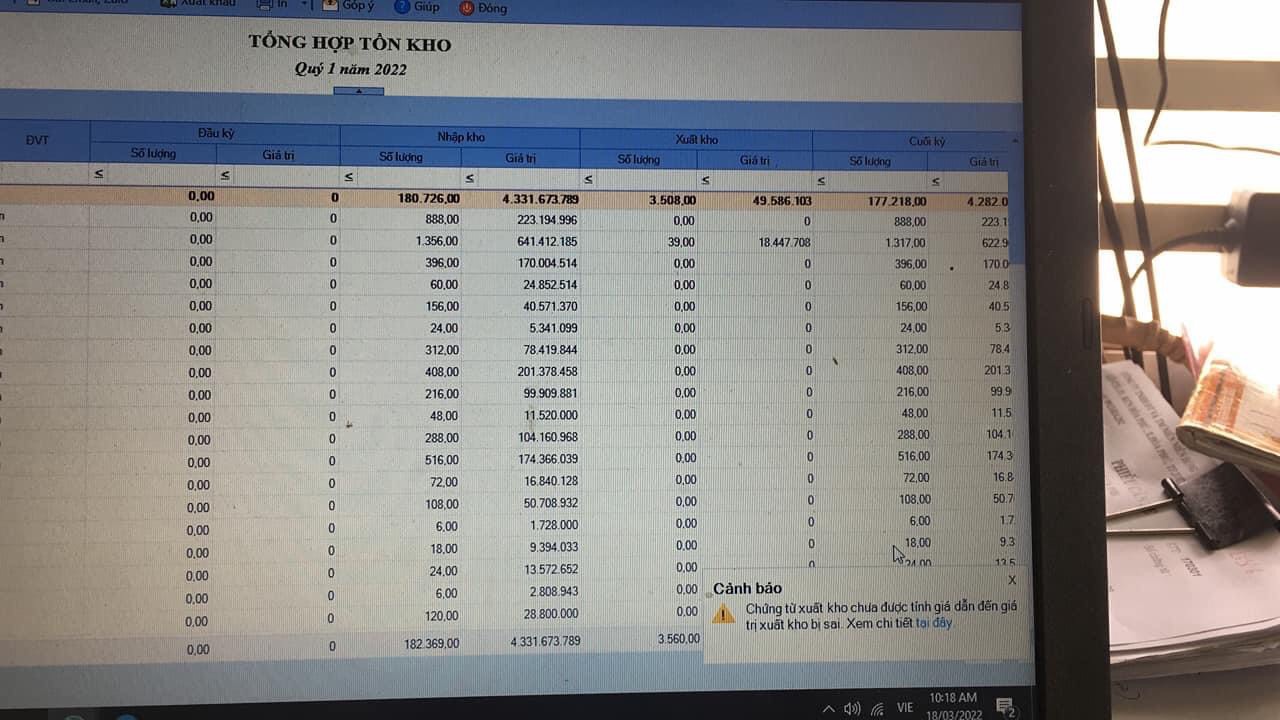Click the In print icon
The width and height of the screenshot is (1280, 720).
(265, 5)
